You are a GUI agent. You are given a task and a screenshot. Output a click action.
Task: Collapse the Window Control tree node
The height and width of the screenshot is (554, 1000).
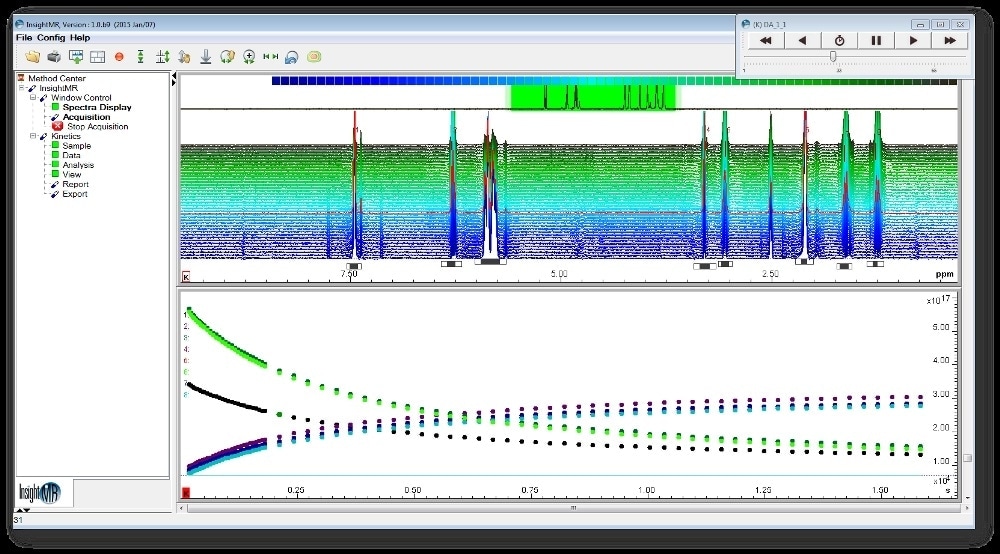32,98
